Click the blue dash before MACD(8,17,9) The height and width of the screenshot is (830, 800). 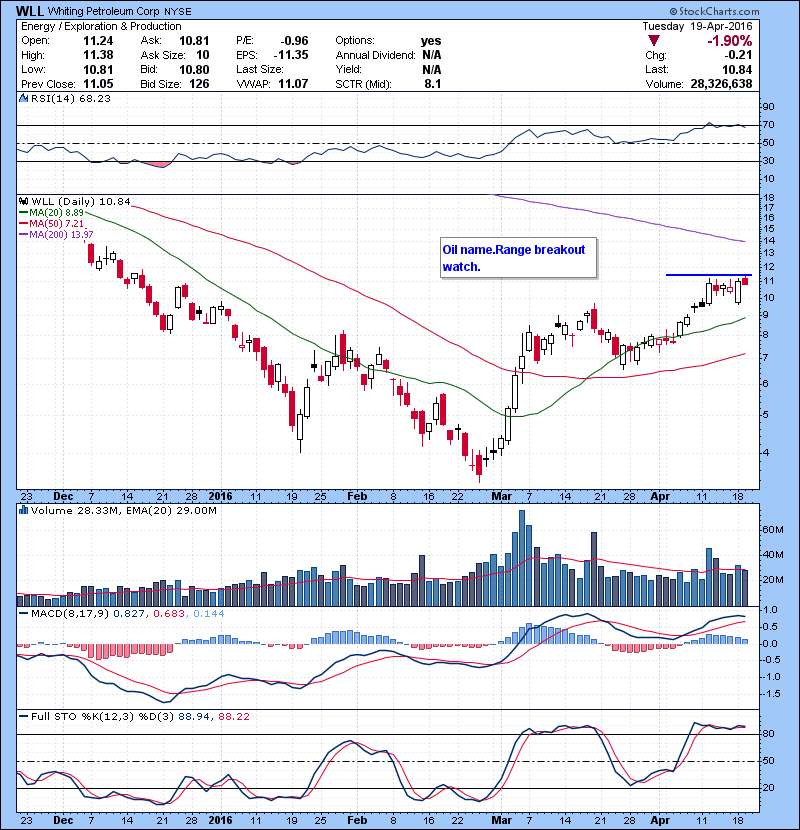coord(23,614)
